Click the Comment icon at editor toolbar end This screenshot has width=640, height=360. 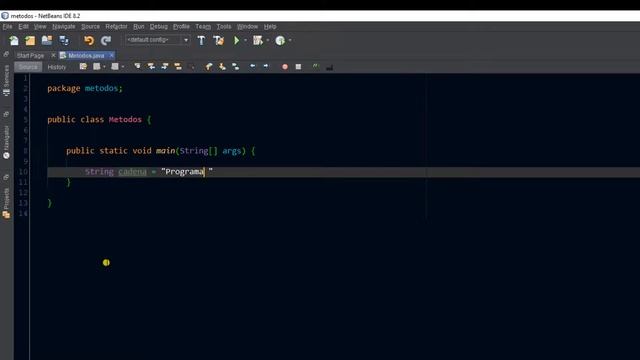pos(329,67)
